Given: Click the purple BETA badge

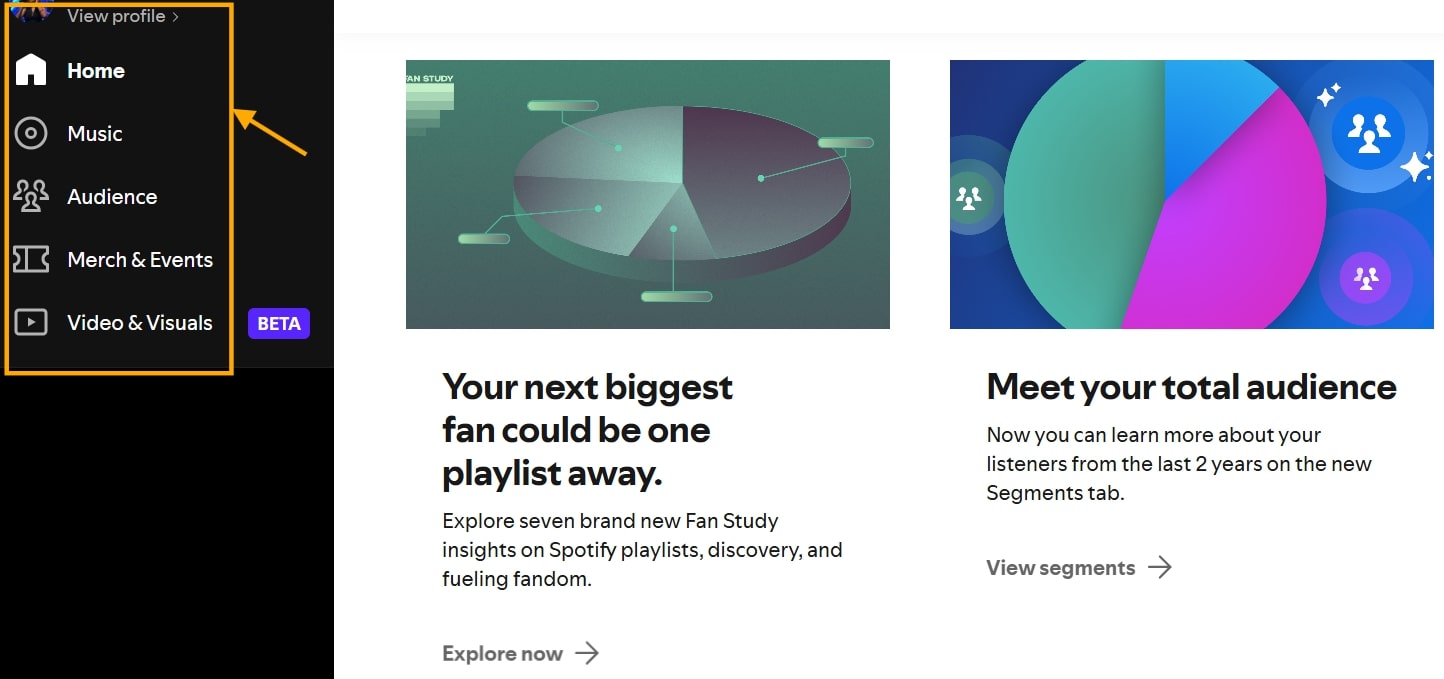Looking at the screenshot, I should click(x=279, y=323).
